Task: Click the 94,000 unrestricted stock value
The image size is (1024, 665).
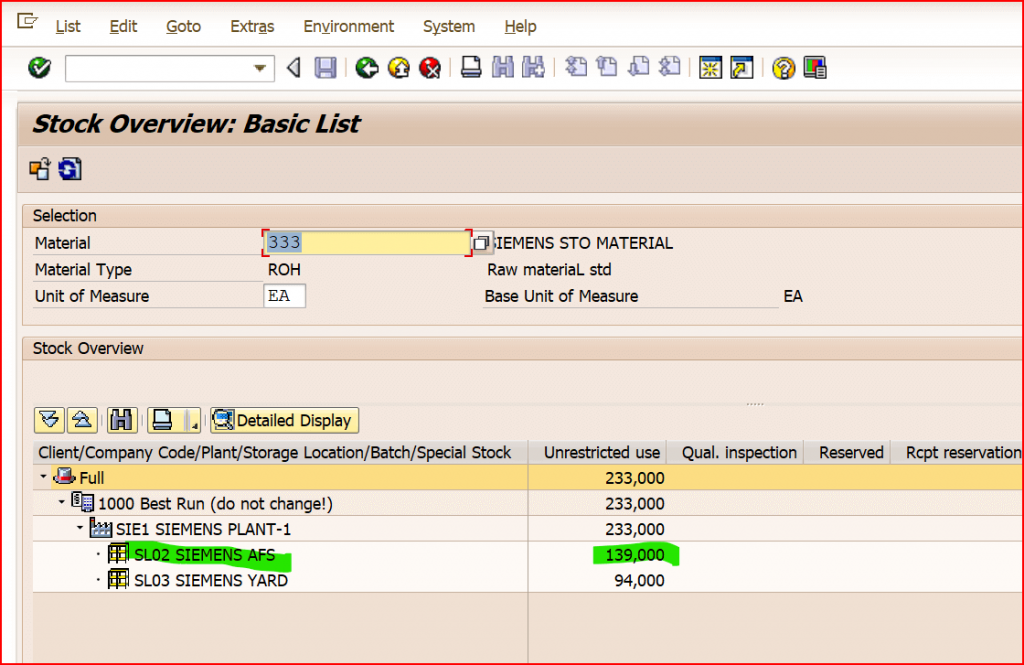Action: [639, 580]
